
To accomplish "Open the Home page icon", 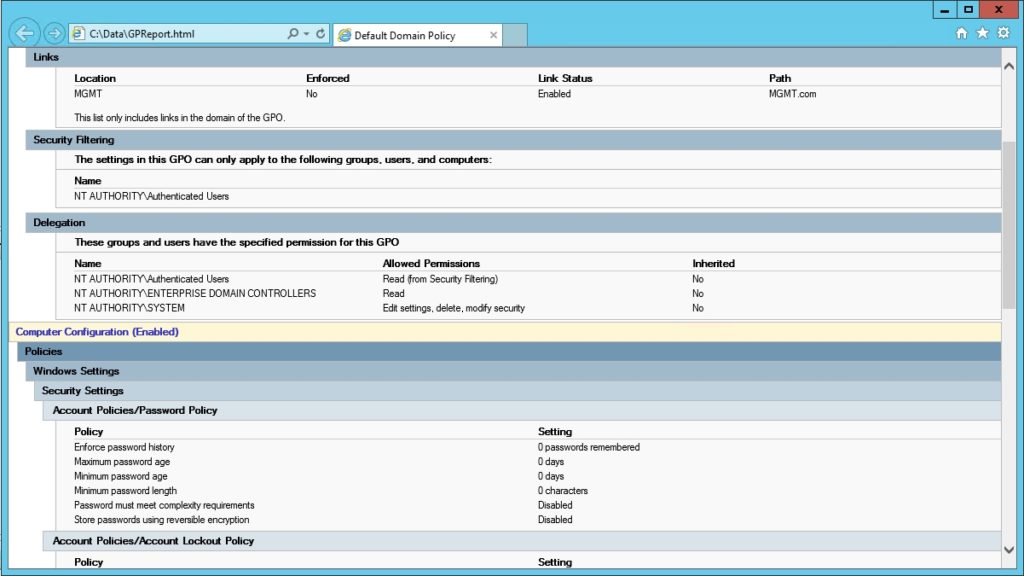I will point(961,33).
